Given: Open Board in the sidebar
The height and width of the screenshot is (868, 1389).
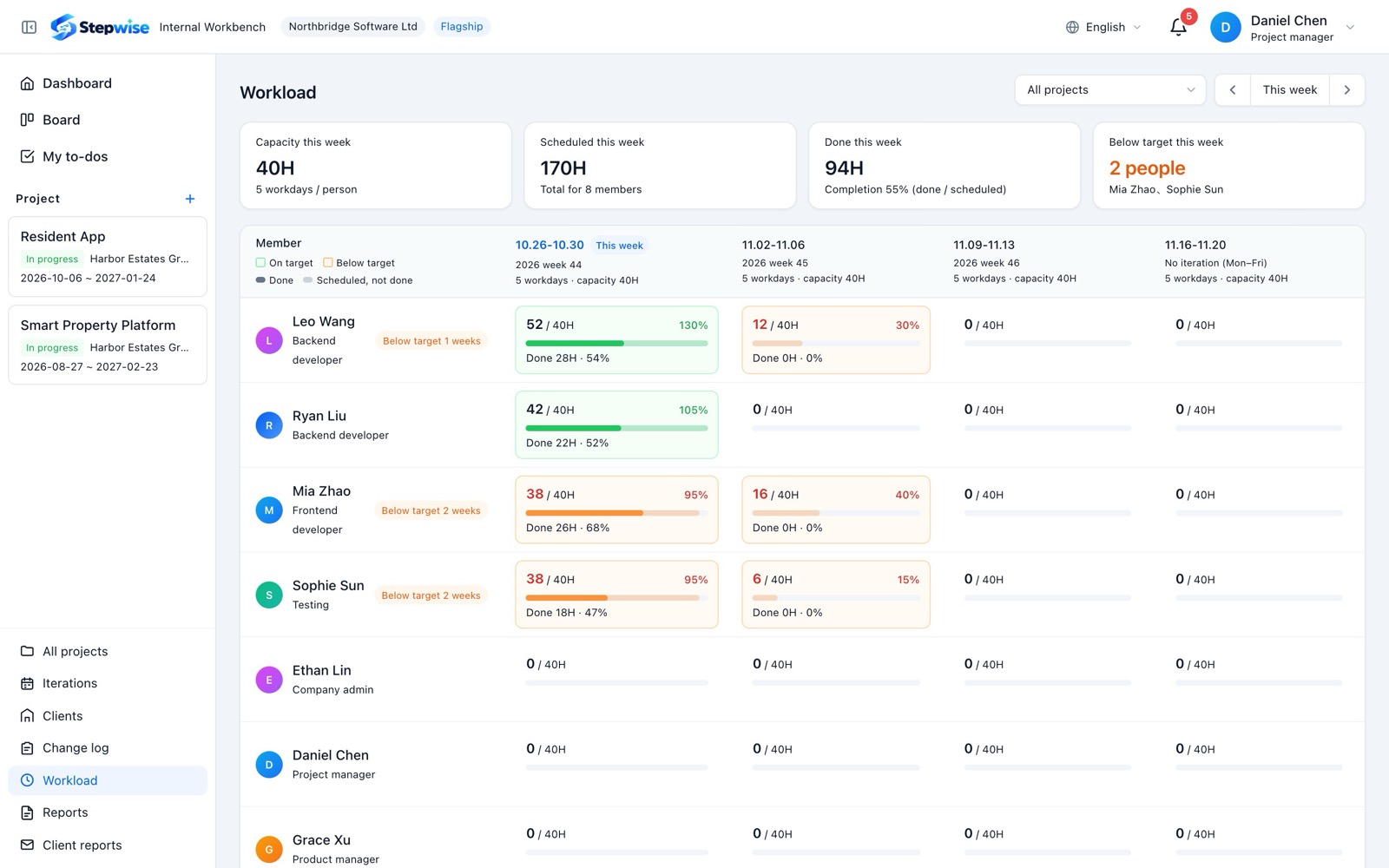Looking at the screenshot, I should click(x=108, y=120).
